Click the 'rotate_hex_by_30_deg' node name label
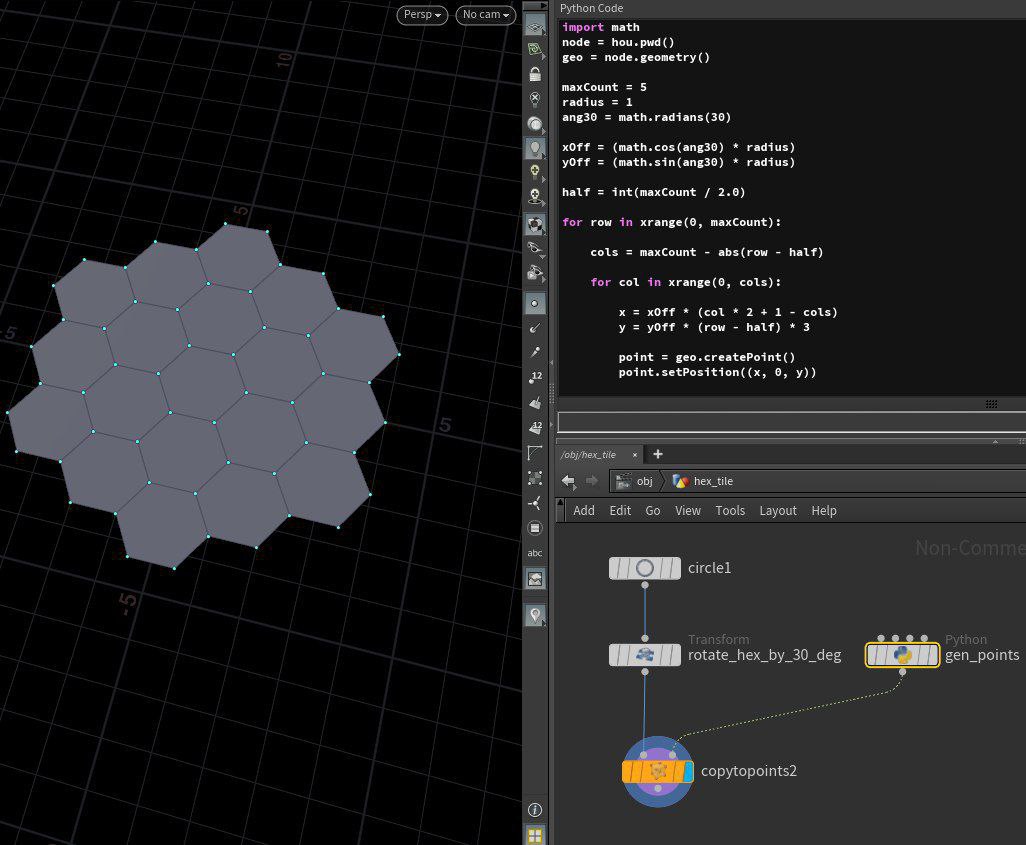1026x845 pixels. pyautogui.click(x=764, y=655)
